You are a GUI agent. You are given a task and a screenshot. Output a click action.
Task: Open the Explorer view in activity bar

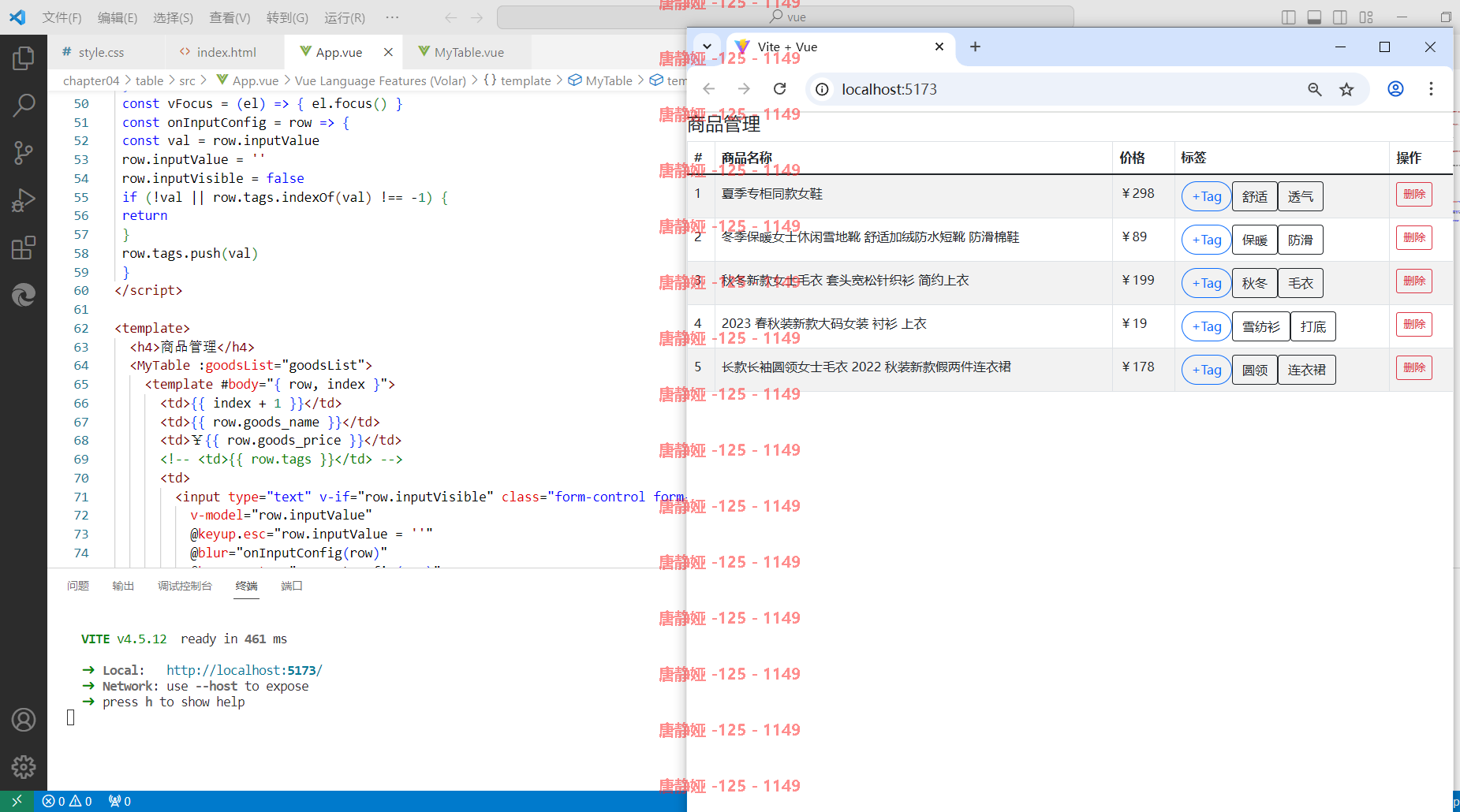click(24, 58)
